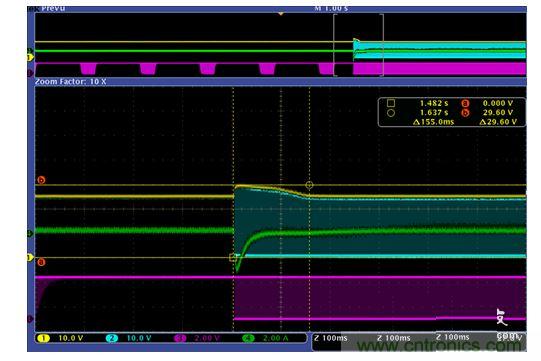Click the orange cursor 'b' marker on left

point(41,180)
